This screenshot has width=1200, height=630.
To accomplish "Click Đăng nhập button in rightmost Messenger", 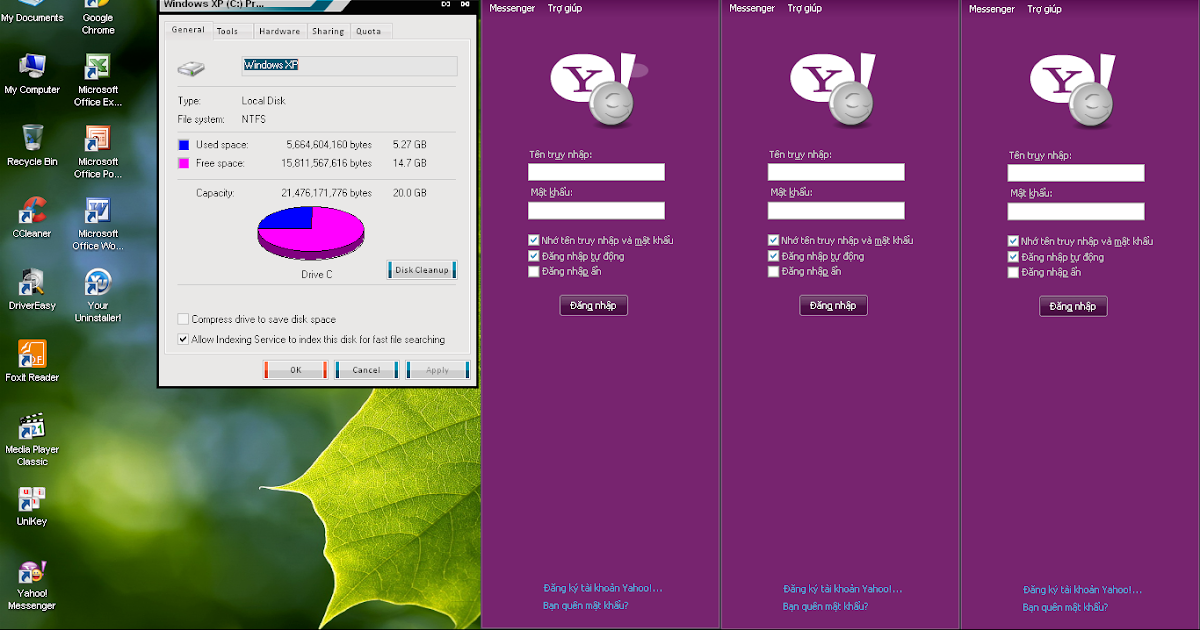I will click(1074, 306).
